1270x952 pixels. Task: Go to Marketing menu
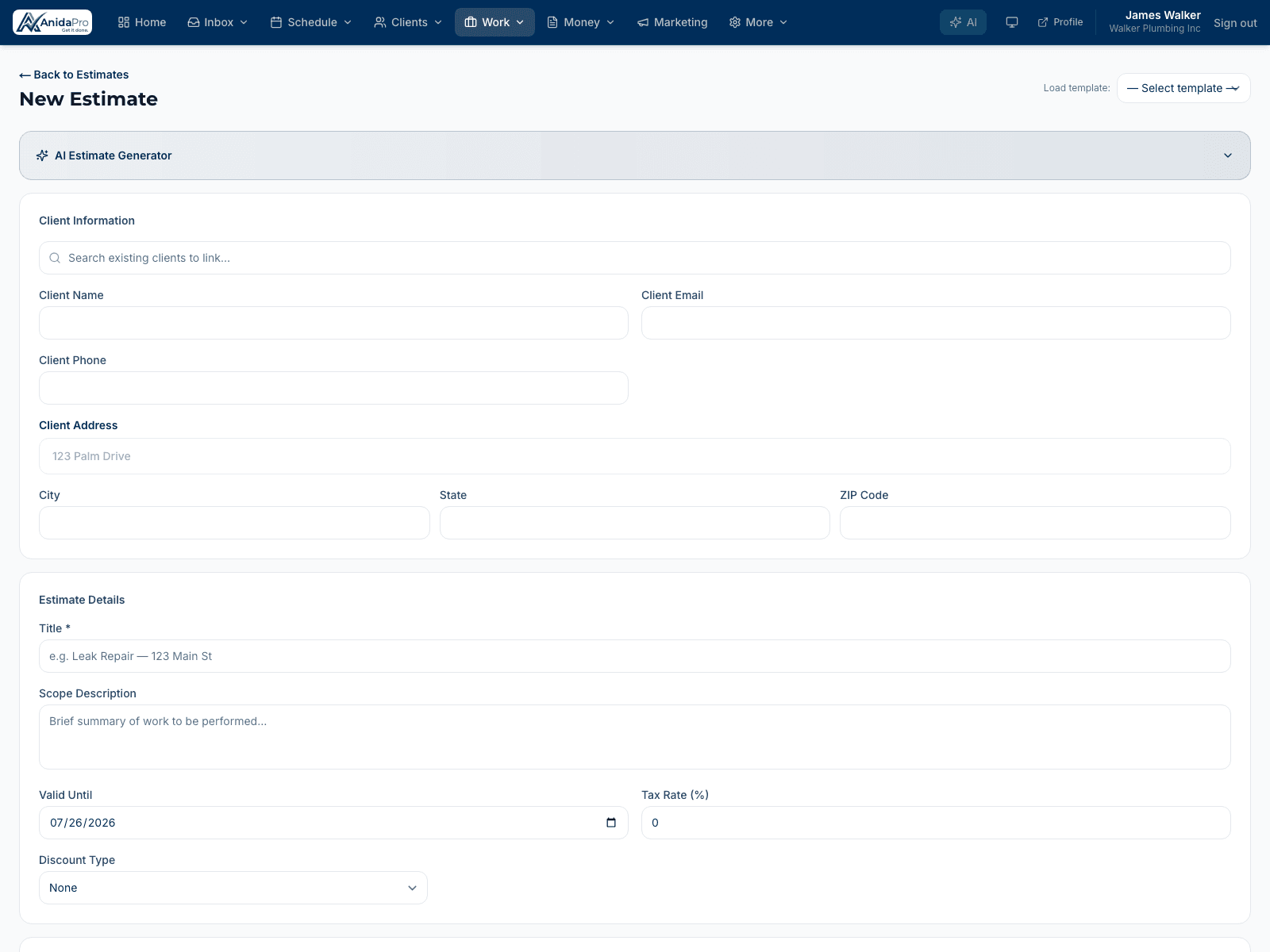pos(672,22)
